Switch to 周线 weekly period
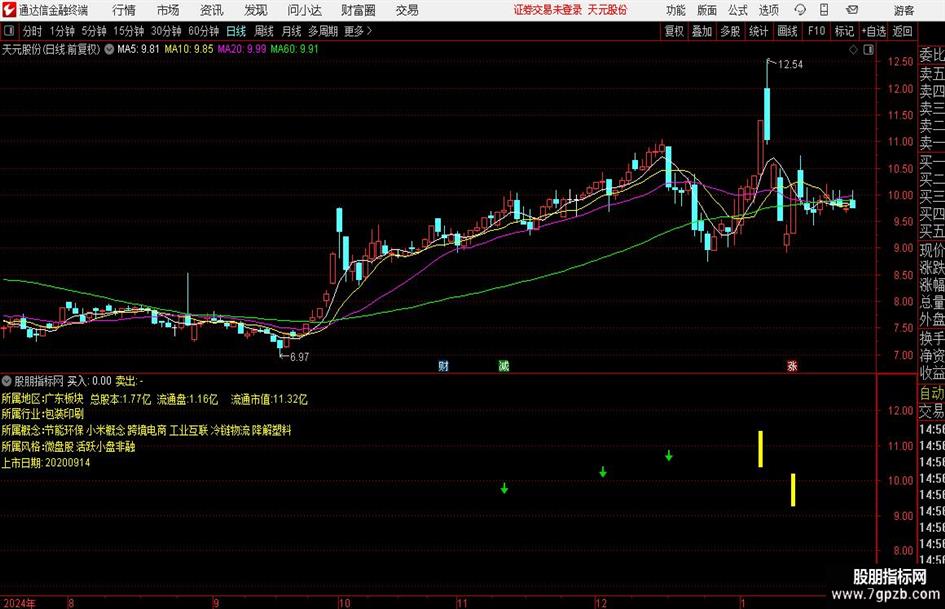 click(263, 31)
